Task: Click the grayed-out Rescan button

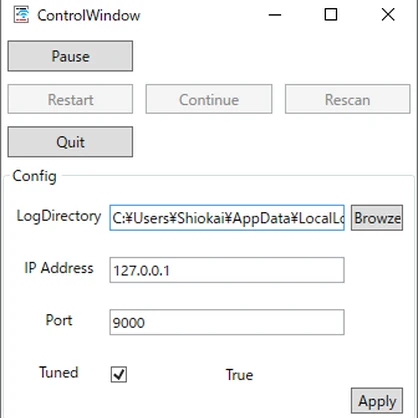Action: point(348,99)
